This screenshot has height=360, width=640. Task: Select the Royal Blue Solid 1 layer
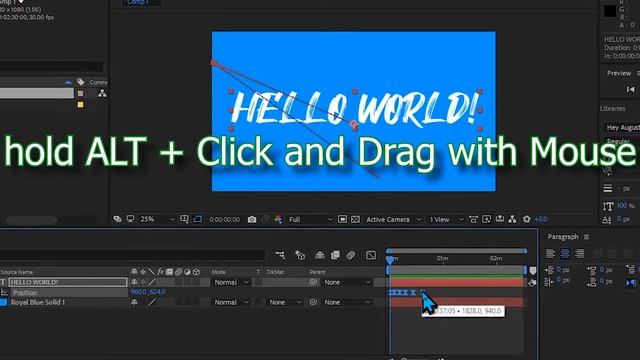(x=38, y=302)
